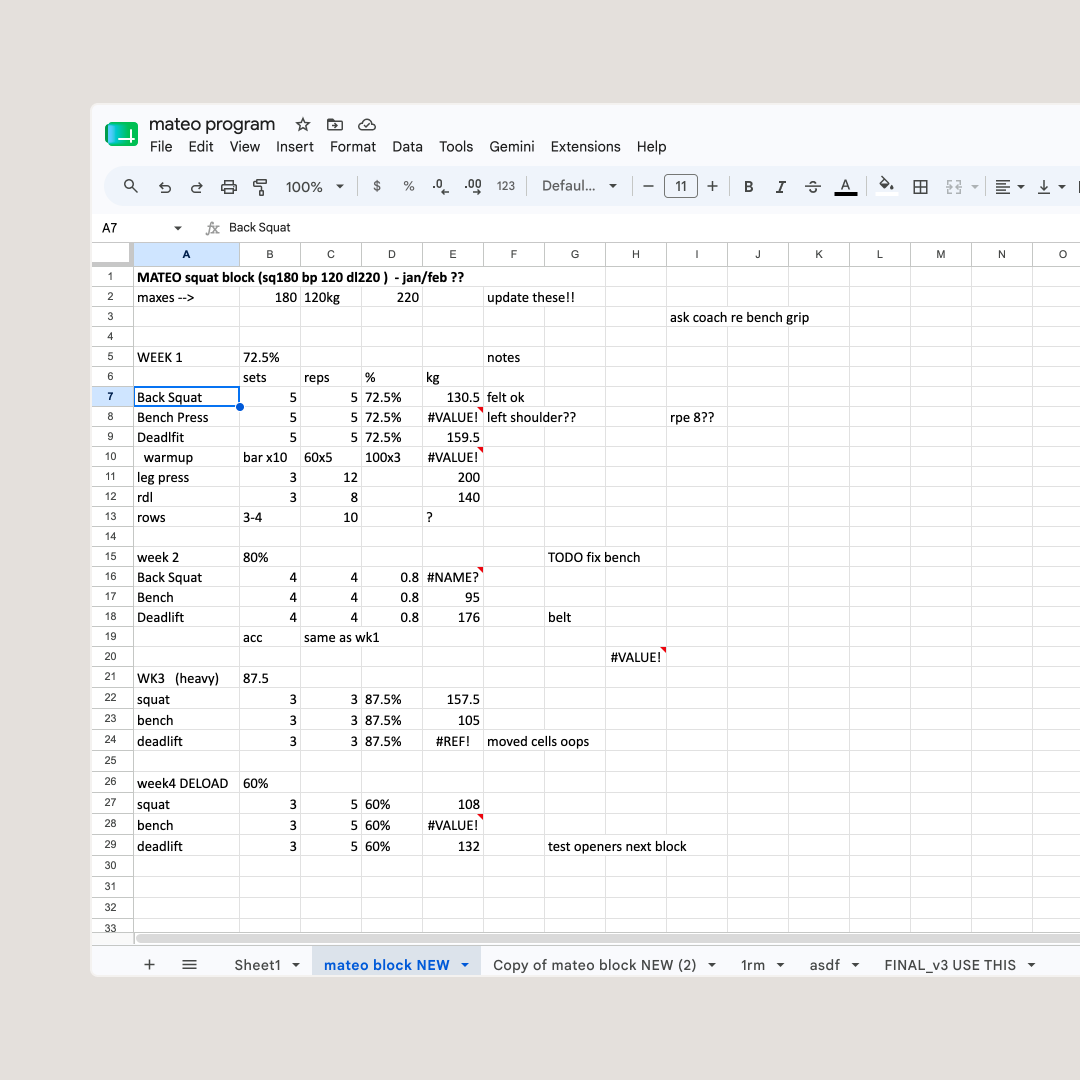Screen dimensions: 1080x1080
Task: Activate the paint format tool
Action: click(x=260, y=186)
